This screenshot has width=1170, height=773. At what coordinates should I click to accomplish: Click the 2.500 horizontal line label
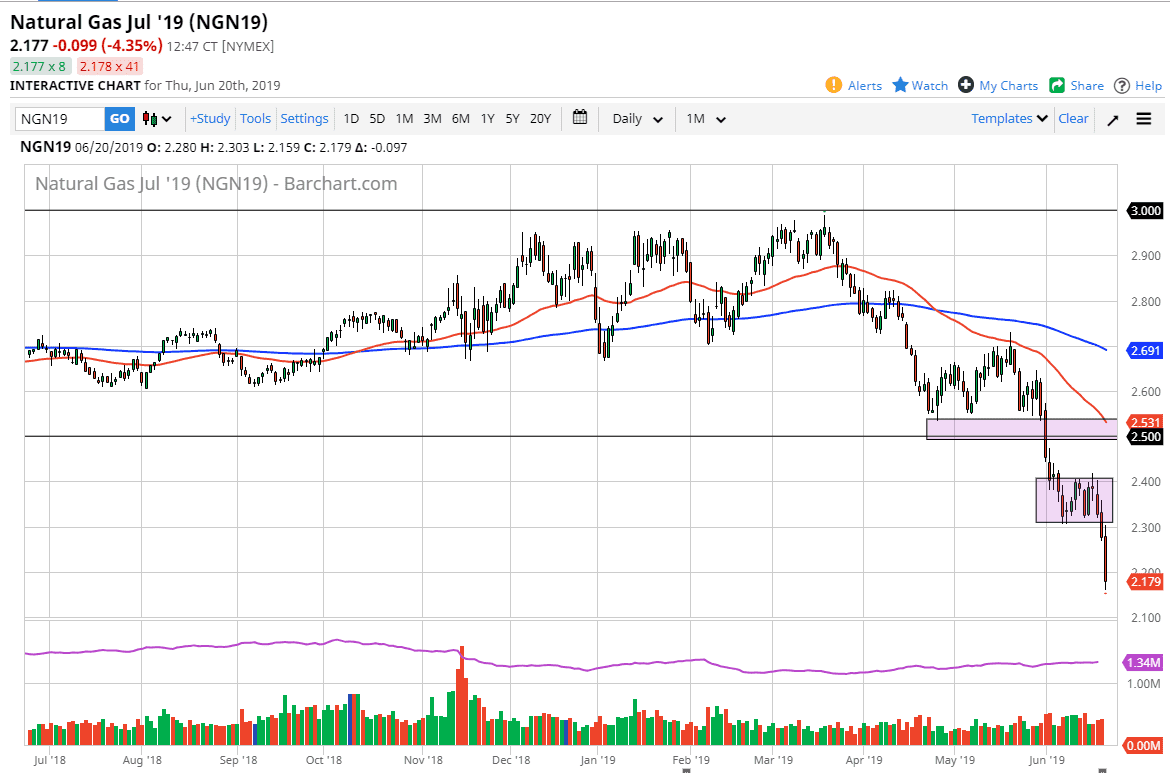(x=1145, y=436)
